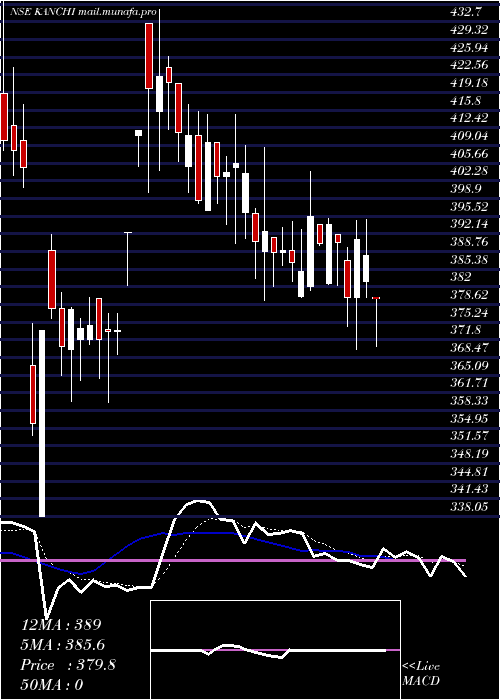Click the 354.95 price axis label
This screenshot has height=700, width=500.
click(470, 418)
